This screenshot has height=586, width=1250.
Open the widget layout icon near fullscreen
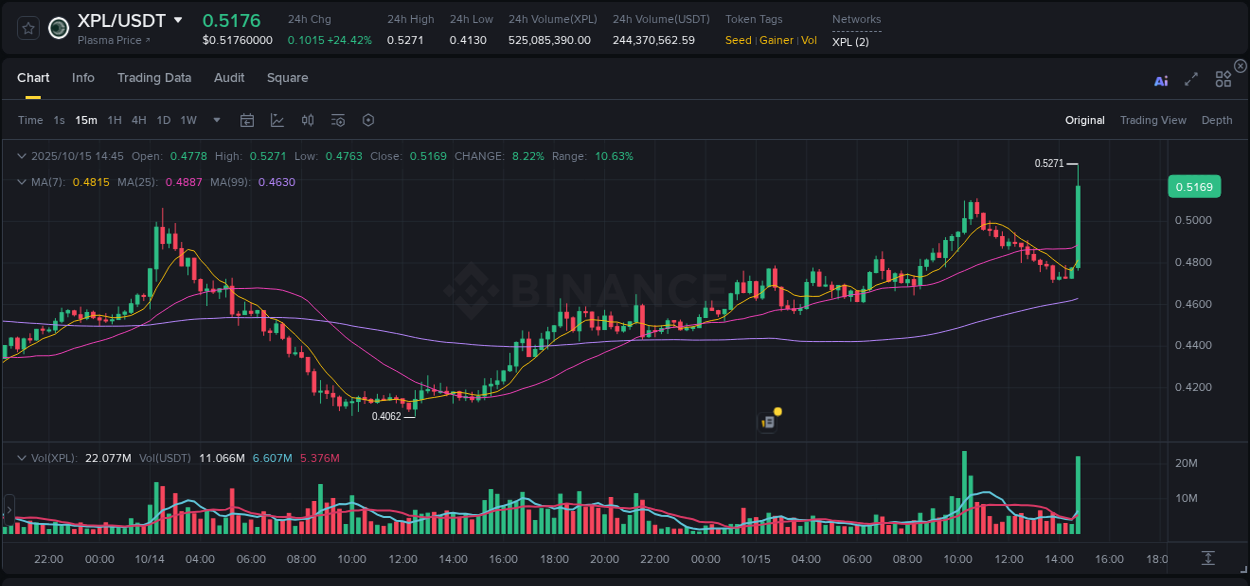pos(1223,79)
